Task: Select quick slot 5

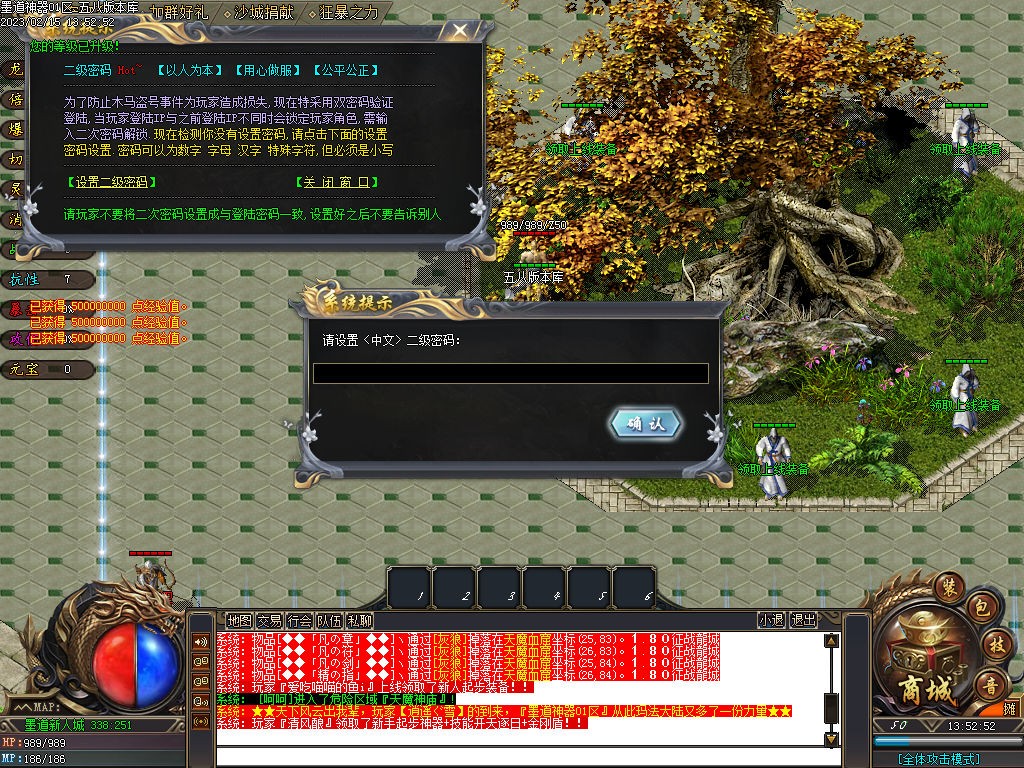Action: tap(590, 587)
